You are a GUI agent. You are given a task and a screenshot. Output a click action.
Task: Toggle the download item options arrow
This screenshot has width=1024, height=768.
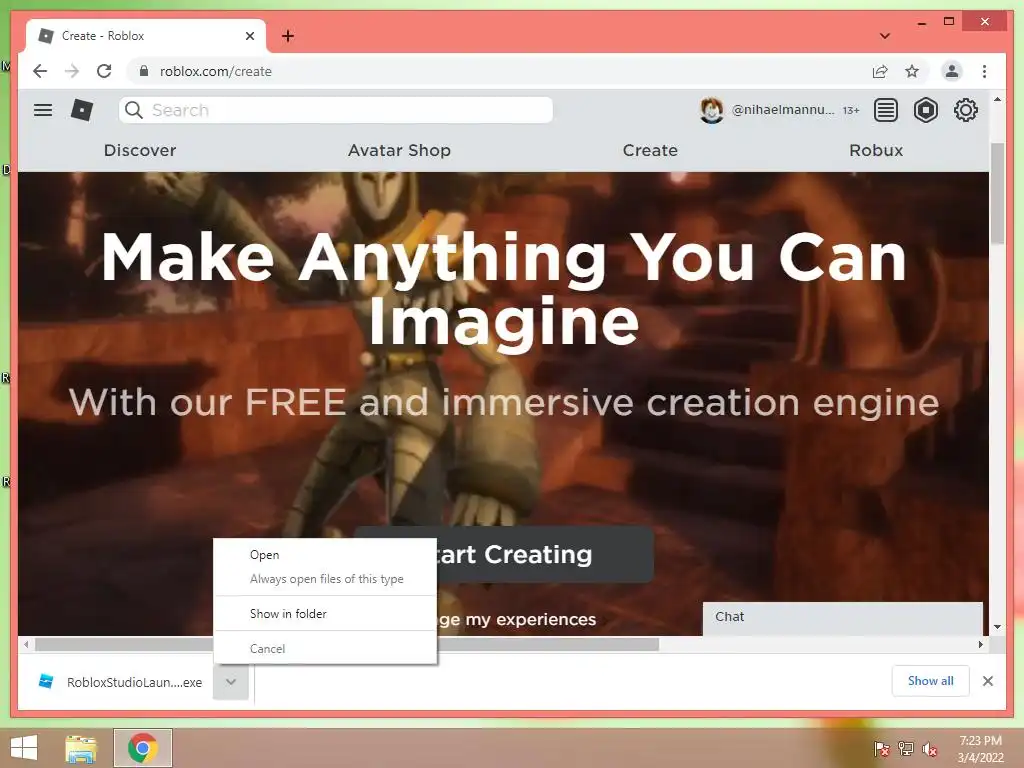[x=231, y=682]
